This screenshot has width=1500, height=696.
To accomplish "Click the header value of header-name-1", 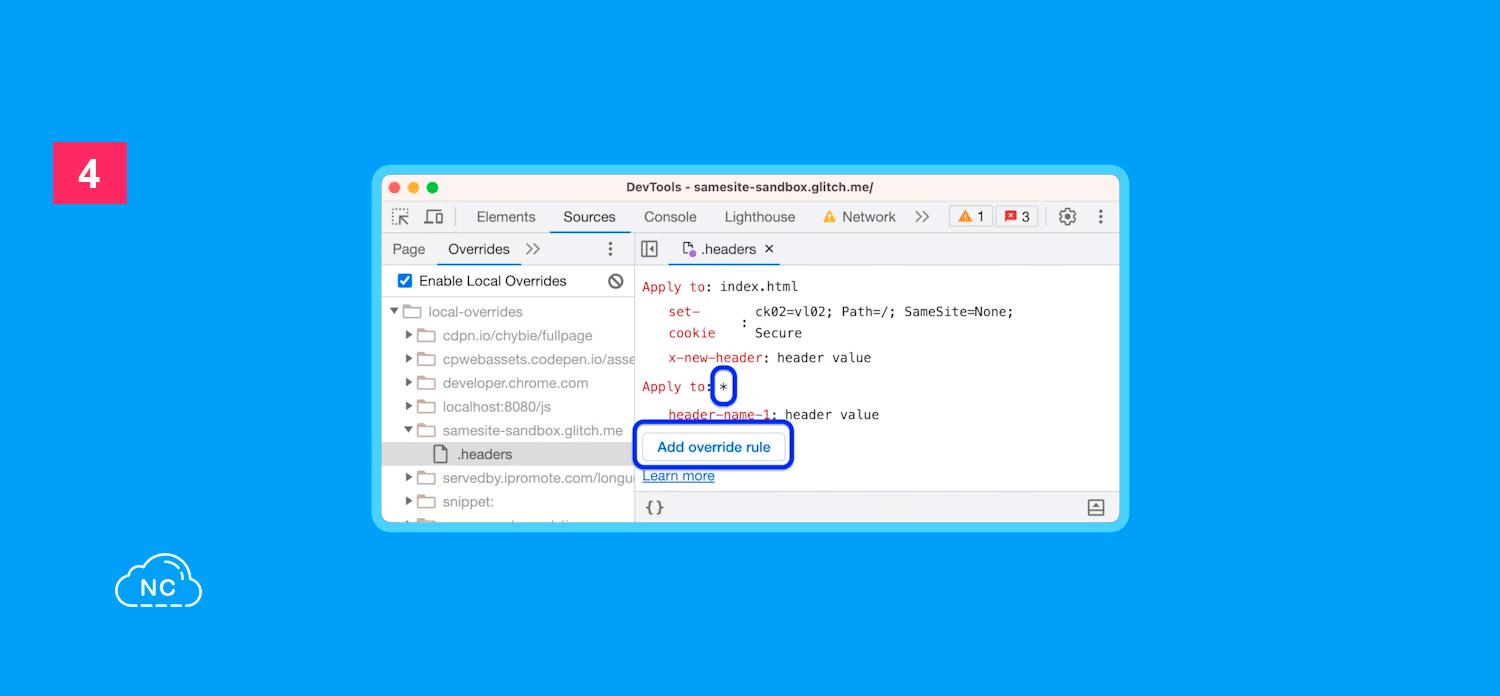I will click(x=832, y=415).
